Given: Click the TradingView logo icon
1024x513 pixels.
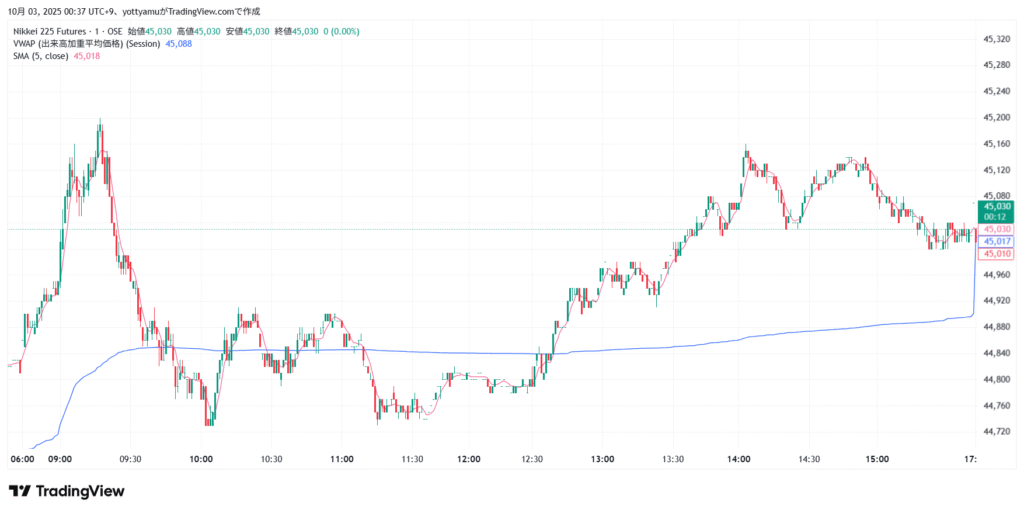Looking at the screenshot, I should pos(19,491).
